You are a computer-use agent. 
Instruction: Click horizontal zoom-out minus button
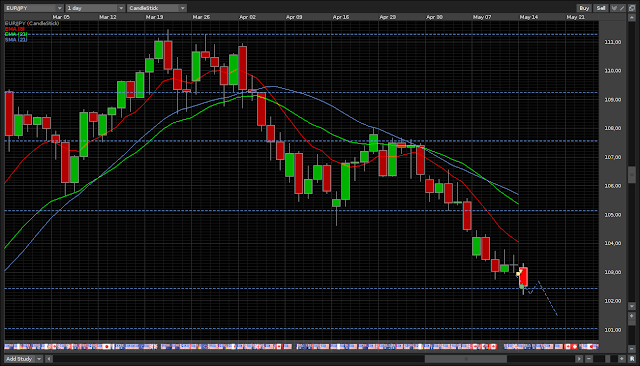pos(589,359)
